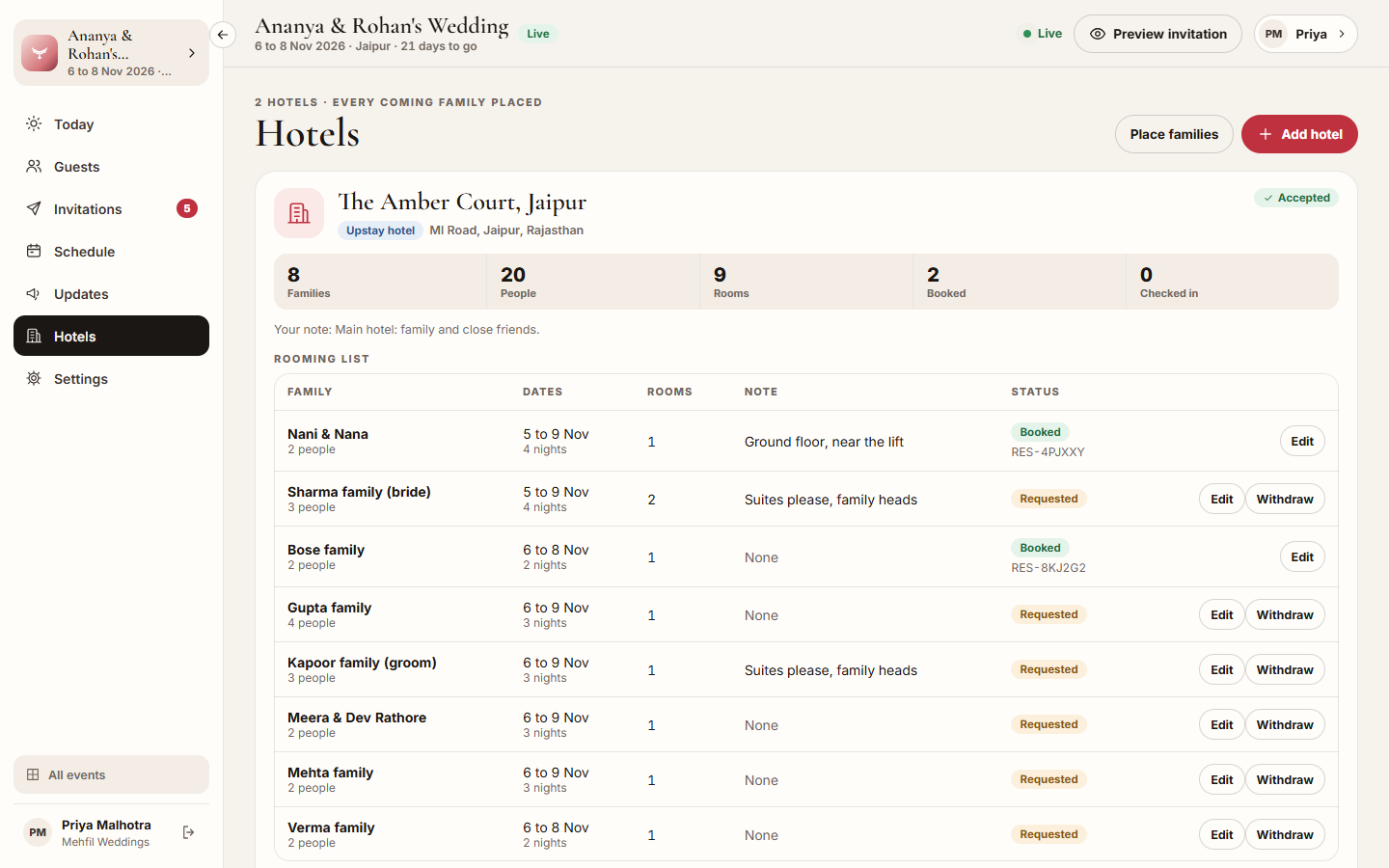Click reservation code RES-8KJ2G2
The image size is (1389, 868).
1049,568
